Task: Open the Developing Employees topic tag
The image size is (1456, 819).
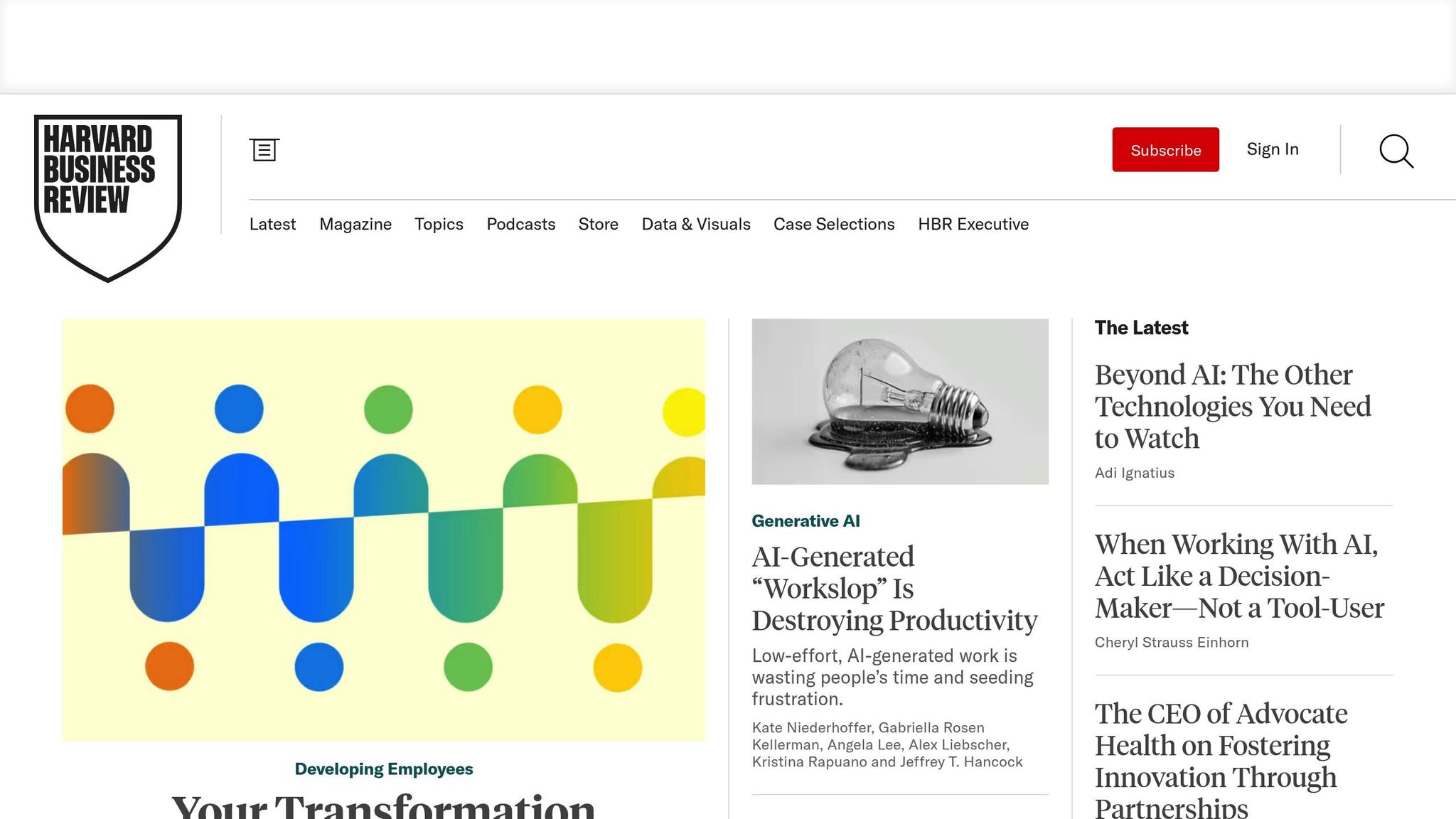Action: [x=383, y=769]
